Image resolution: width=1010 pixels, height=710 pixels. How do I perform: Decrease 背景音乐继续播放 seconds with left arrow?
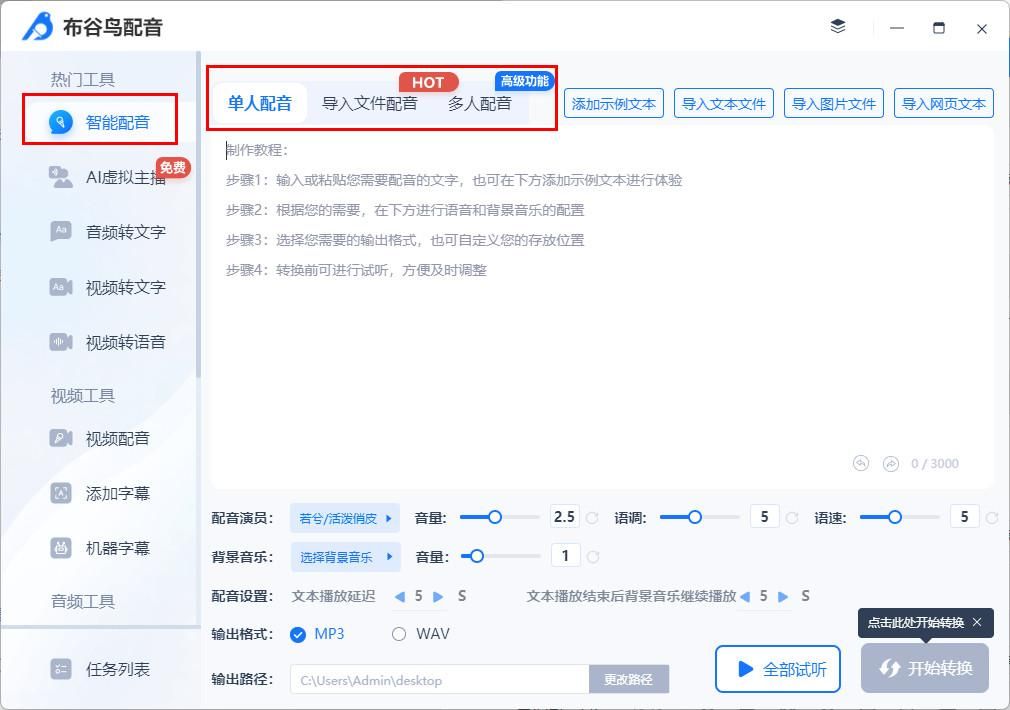[745, 596]
